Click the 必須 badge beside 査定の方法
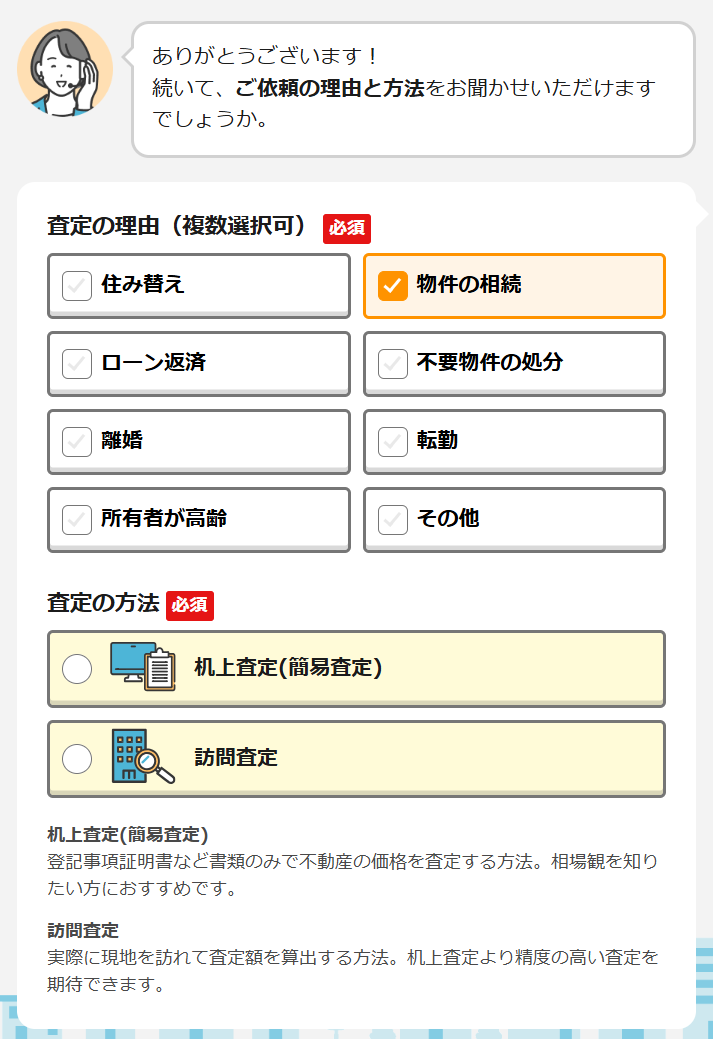Screen dimensions: 713x1039 (x=190, y=604)
